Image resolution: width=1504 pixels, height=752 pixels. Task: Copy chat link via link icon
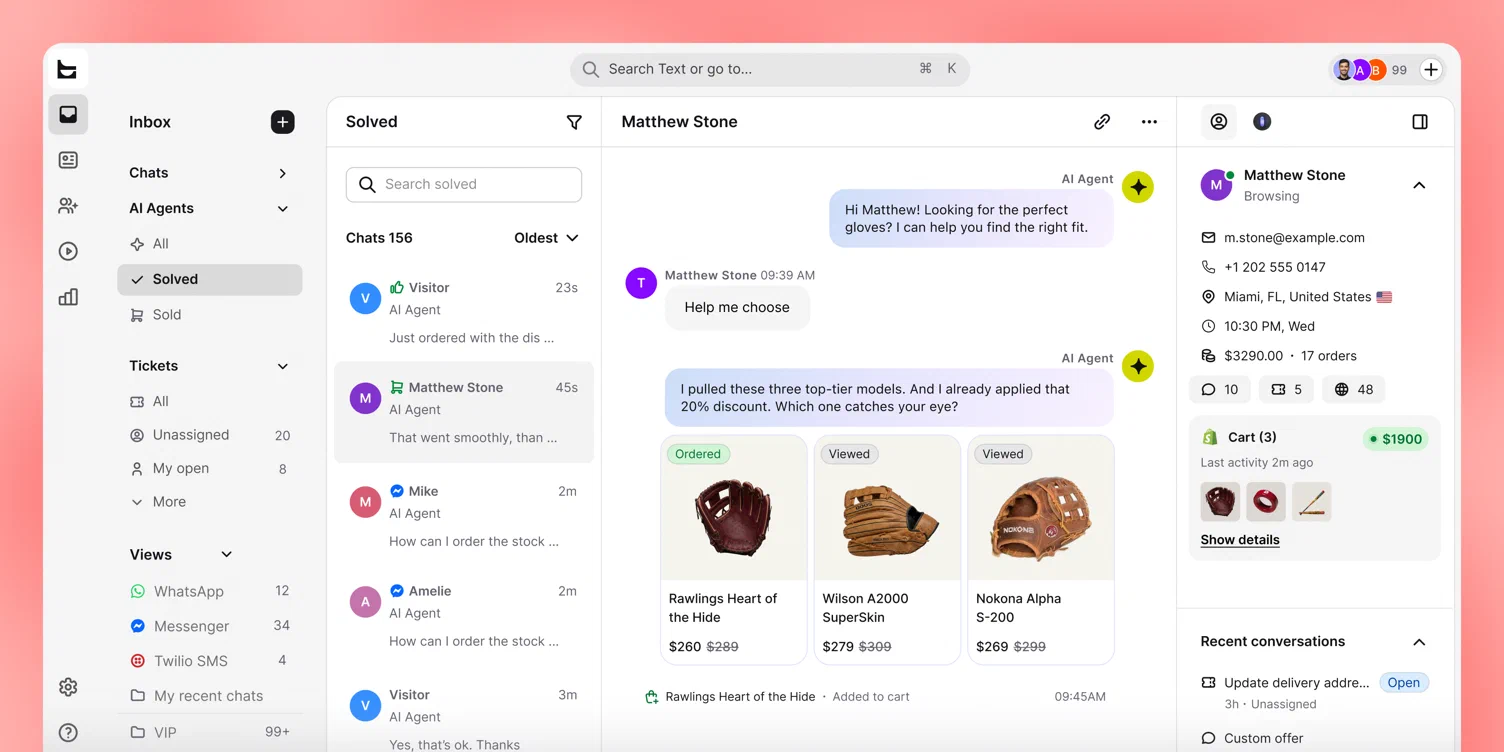[1102, 122]
